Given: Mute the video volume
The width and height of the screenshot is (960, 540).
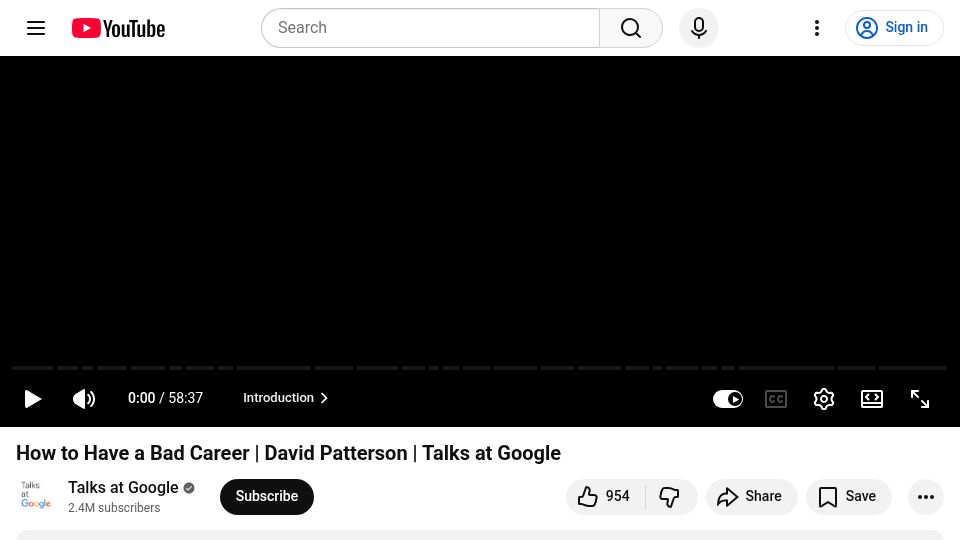Looking at the screenshot, I should tap(84, 399).
